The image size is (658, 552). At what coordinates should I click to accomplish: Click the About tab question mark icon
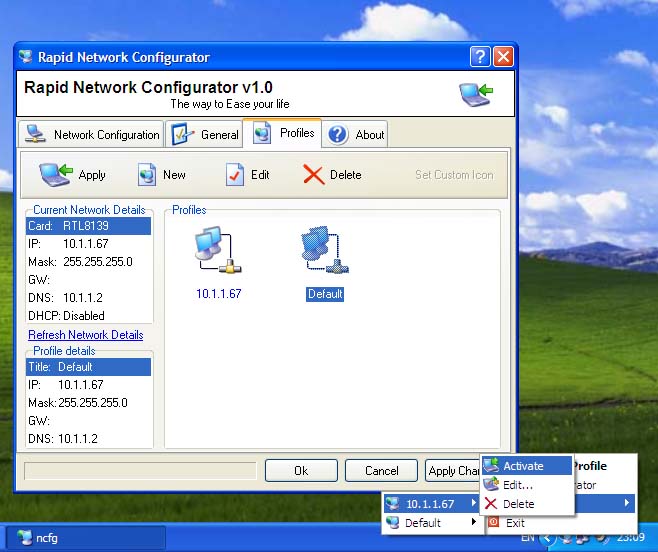tap(337, 135)
